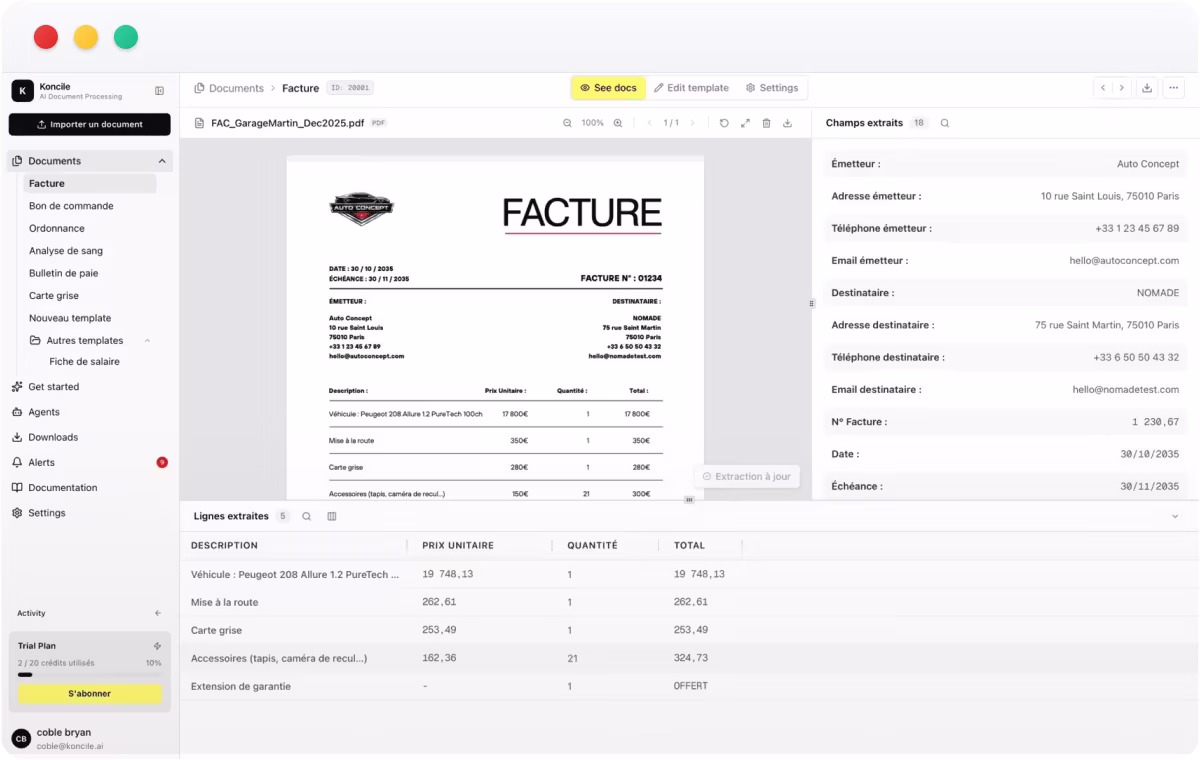This screenshot has width=1200, height=760.
Task: Search in Champs extraits fields
Action: click(945, 123)
